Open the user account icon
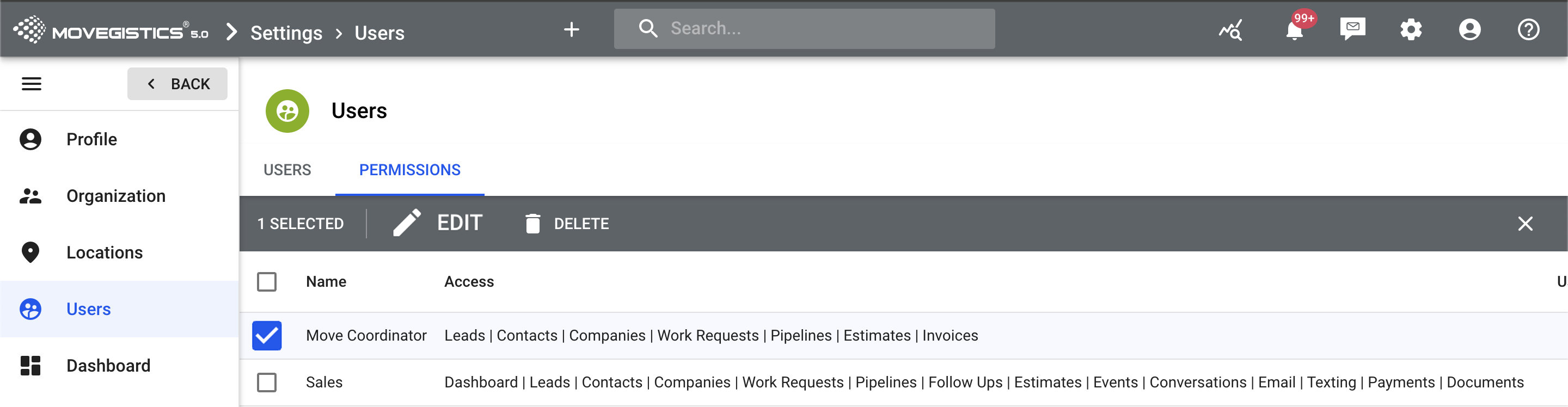 (x=1469, y=29)
